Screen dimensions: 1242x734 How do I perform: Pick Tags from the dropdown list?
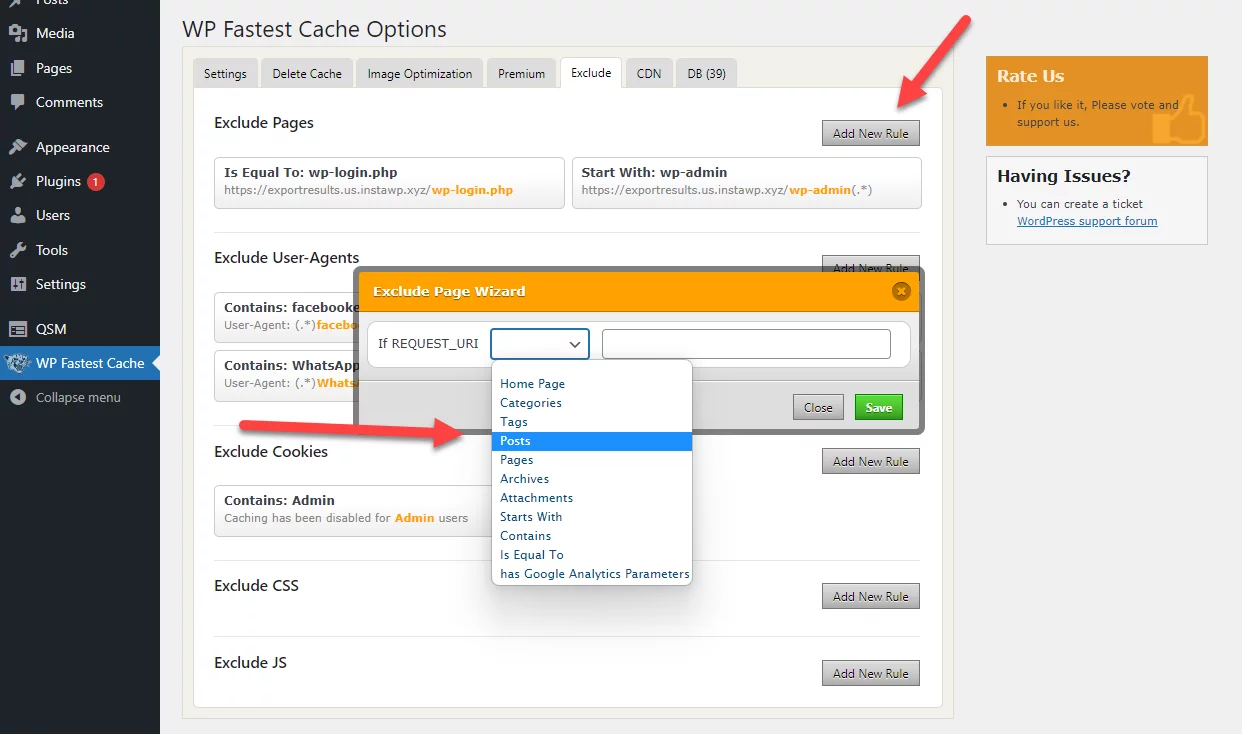coord(592,422)
